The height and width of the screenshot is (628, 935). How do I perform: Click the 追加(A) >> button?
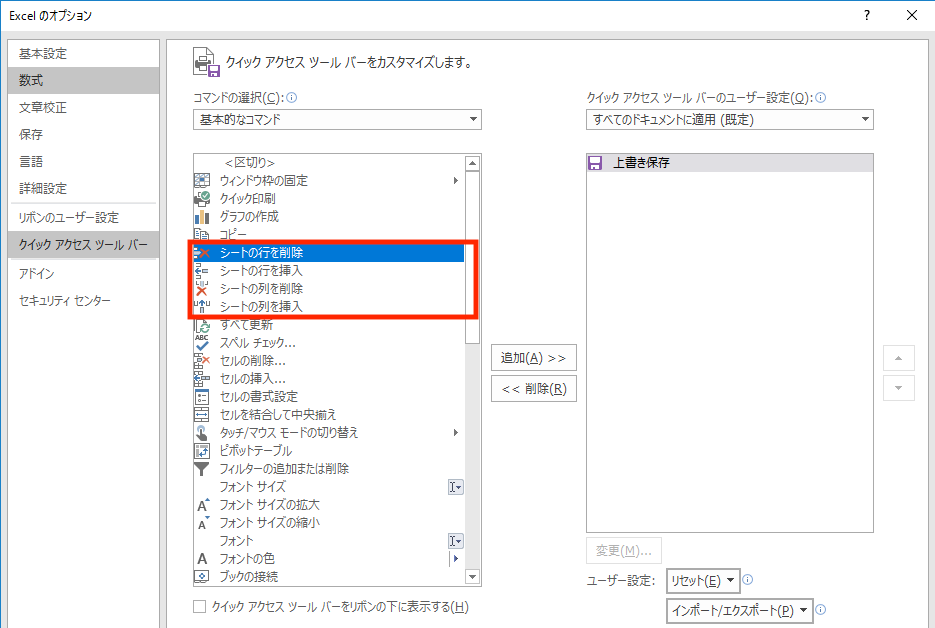tap(534, 358)
